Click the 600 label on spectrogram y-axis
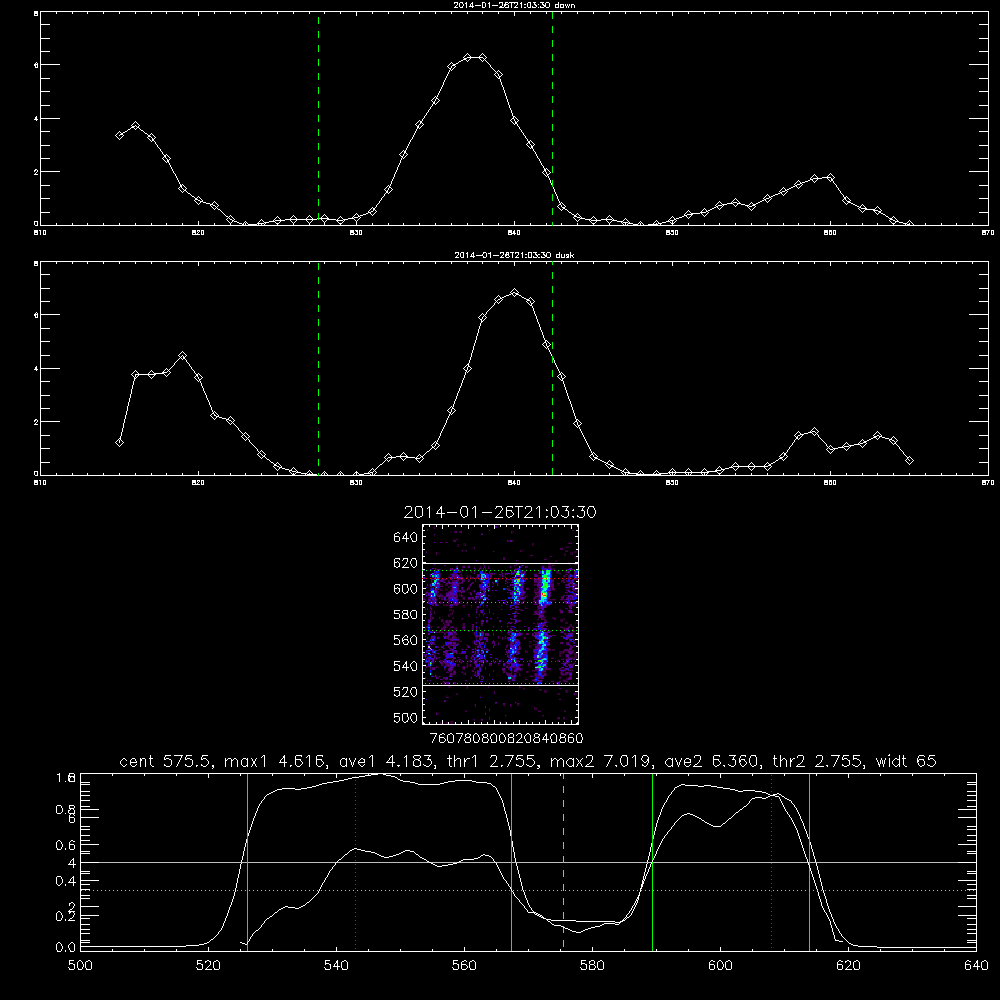The height and width of the screenshot is (1000, 1000). click(x=405, y=589)
